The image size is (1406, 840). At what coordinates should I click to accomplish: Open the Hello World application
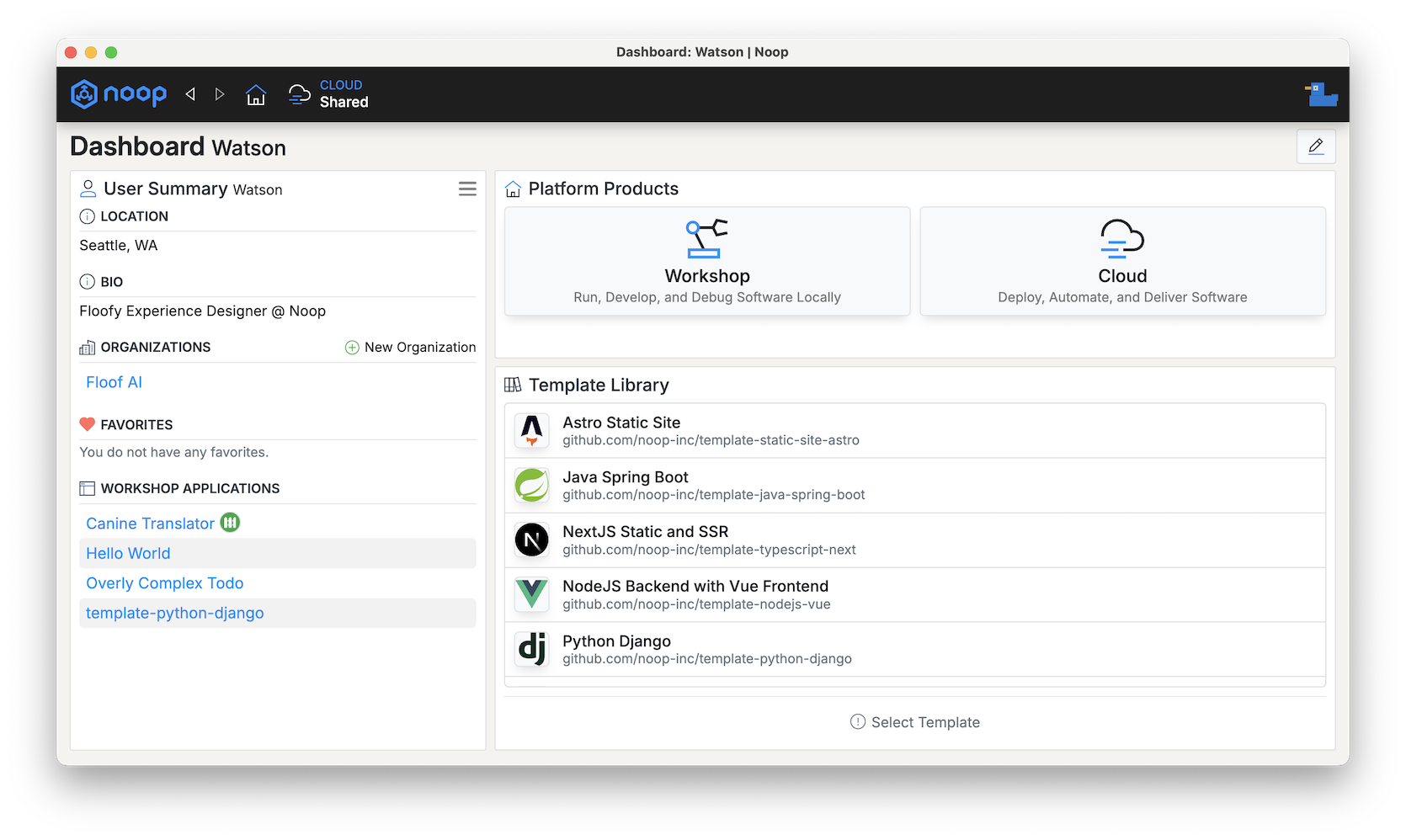click(x=128, y=553)
